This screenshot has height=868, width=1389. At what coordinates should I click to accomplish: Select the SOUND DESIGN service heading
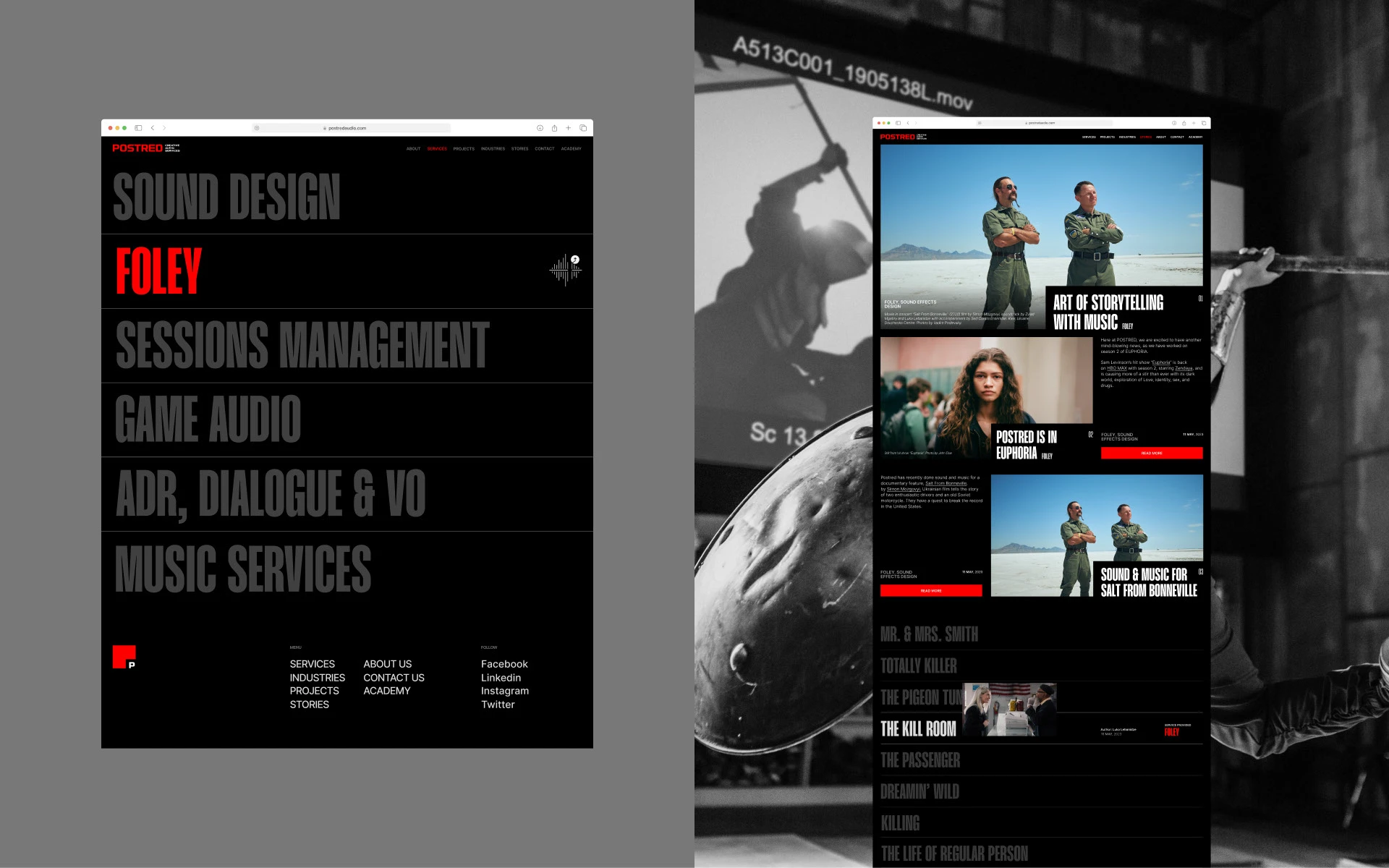tap(226, 196)
